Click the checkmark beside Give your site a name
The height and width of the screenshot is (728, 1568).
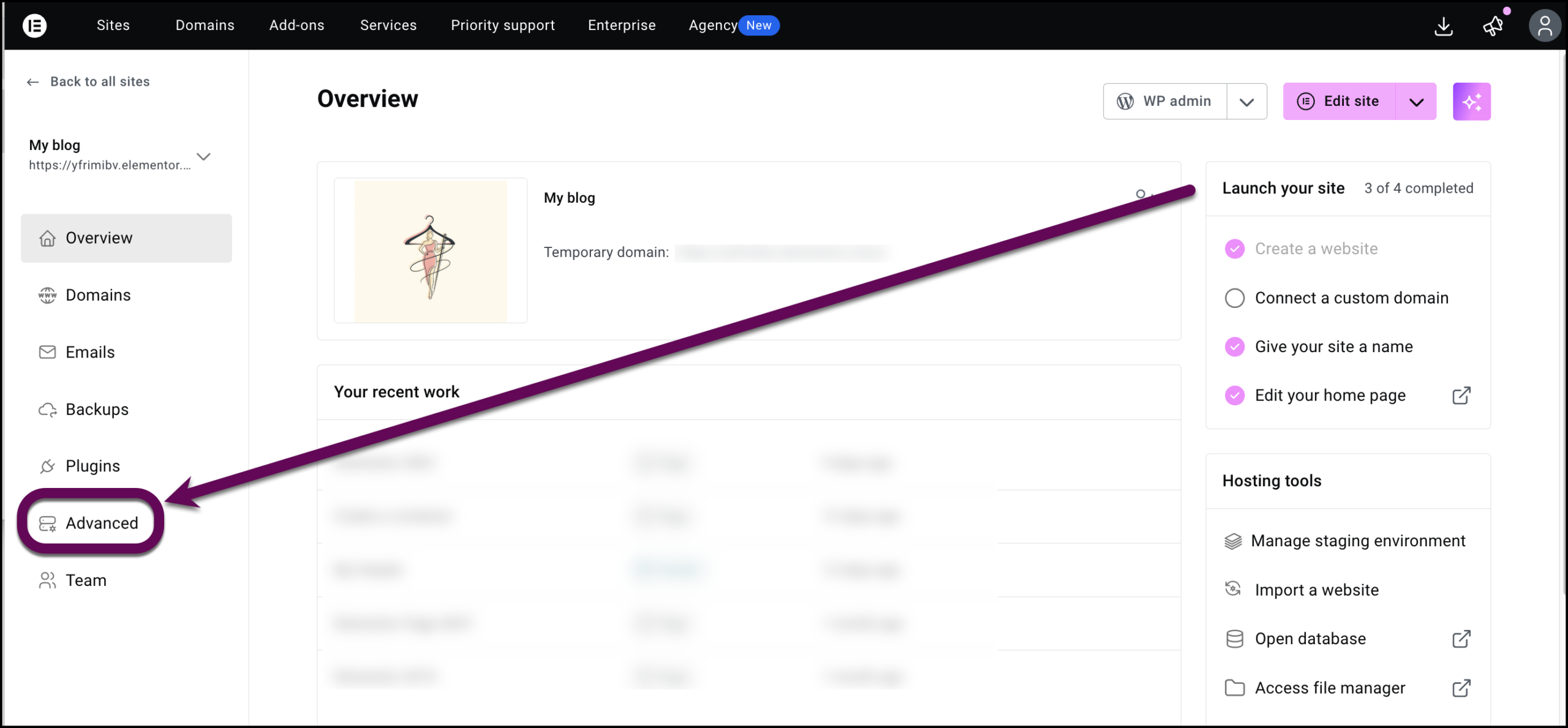coord(1235,347)
